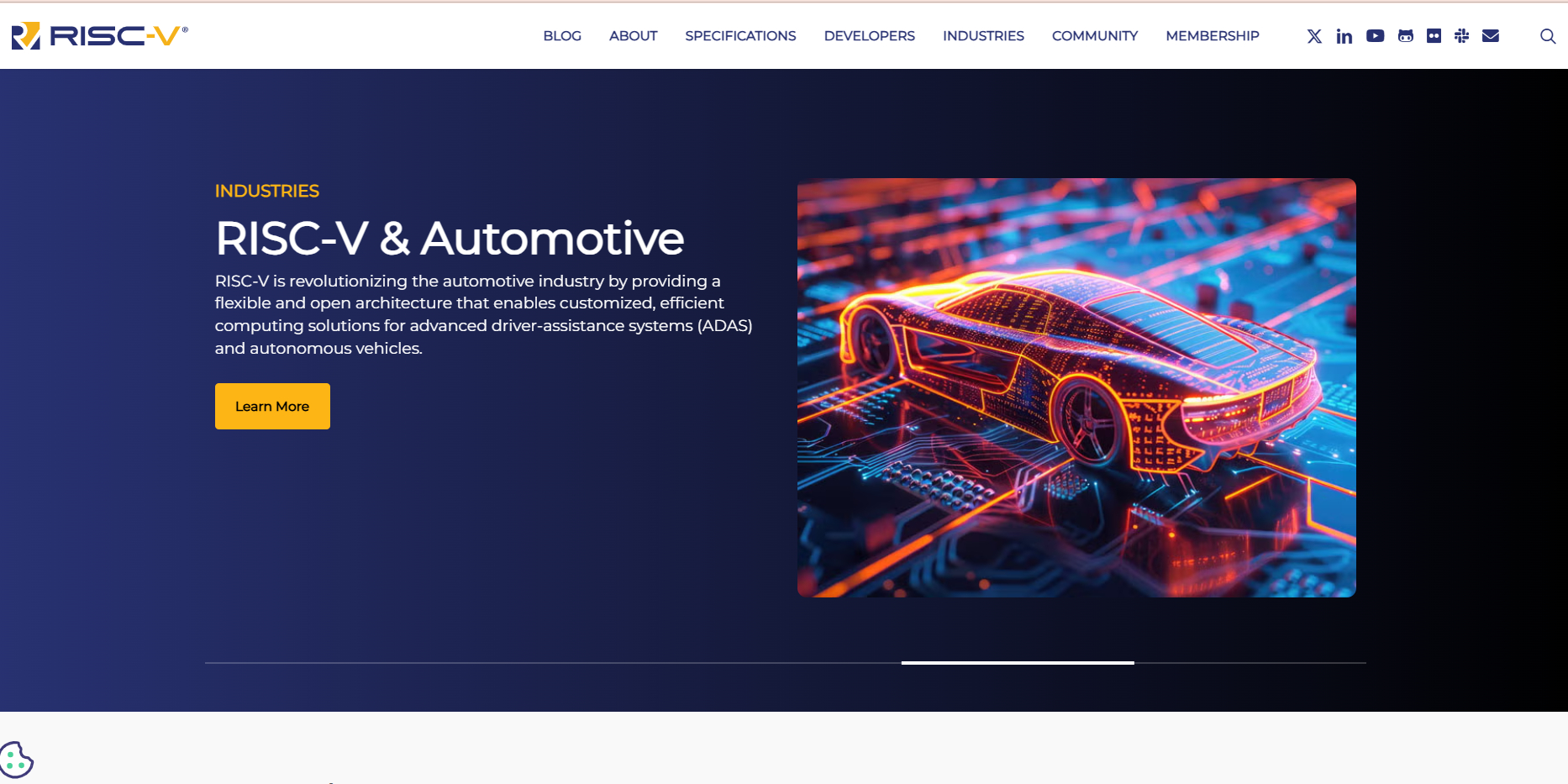
Task: Open site search with magnifier icon
Action: pos(1548,36)
